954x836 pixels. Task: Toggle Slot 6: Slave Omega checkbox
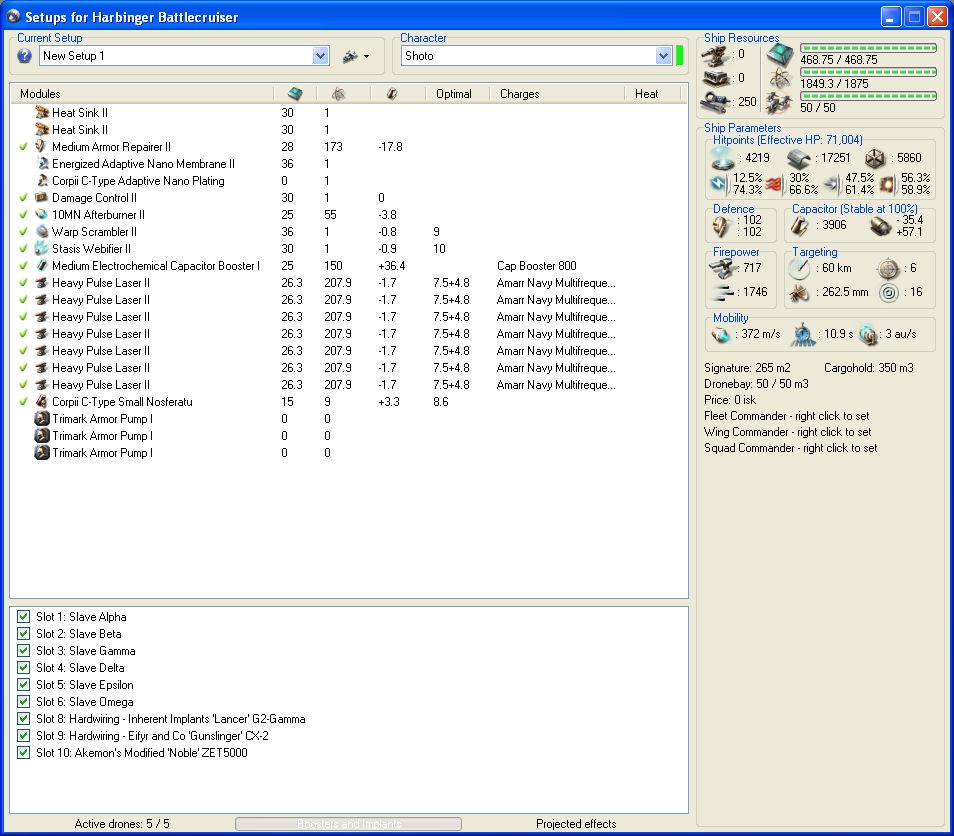[24, 702]
